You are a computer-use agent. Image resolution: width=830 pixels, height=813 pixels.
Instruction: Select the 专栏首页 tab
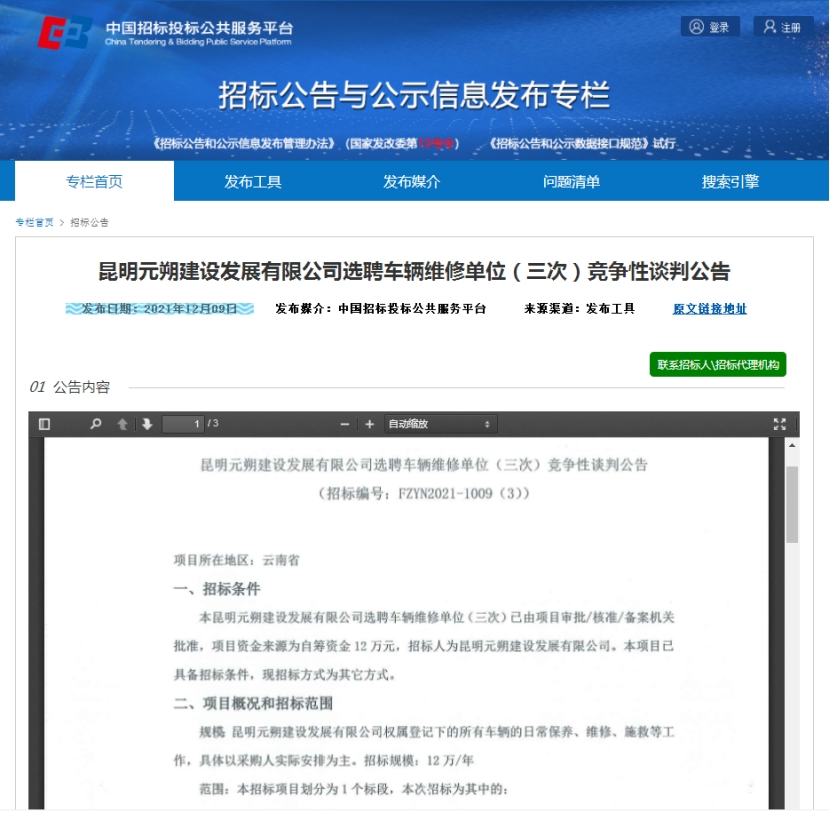coord(94,181)
